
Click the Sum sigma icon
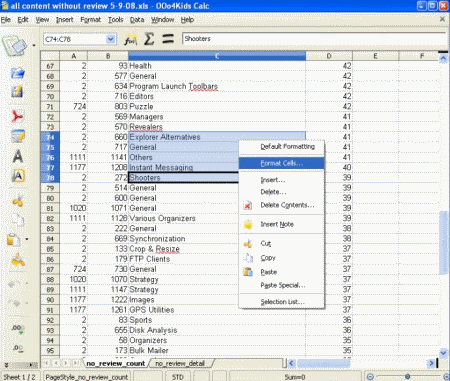[x=149, y=39]
